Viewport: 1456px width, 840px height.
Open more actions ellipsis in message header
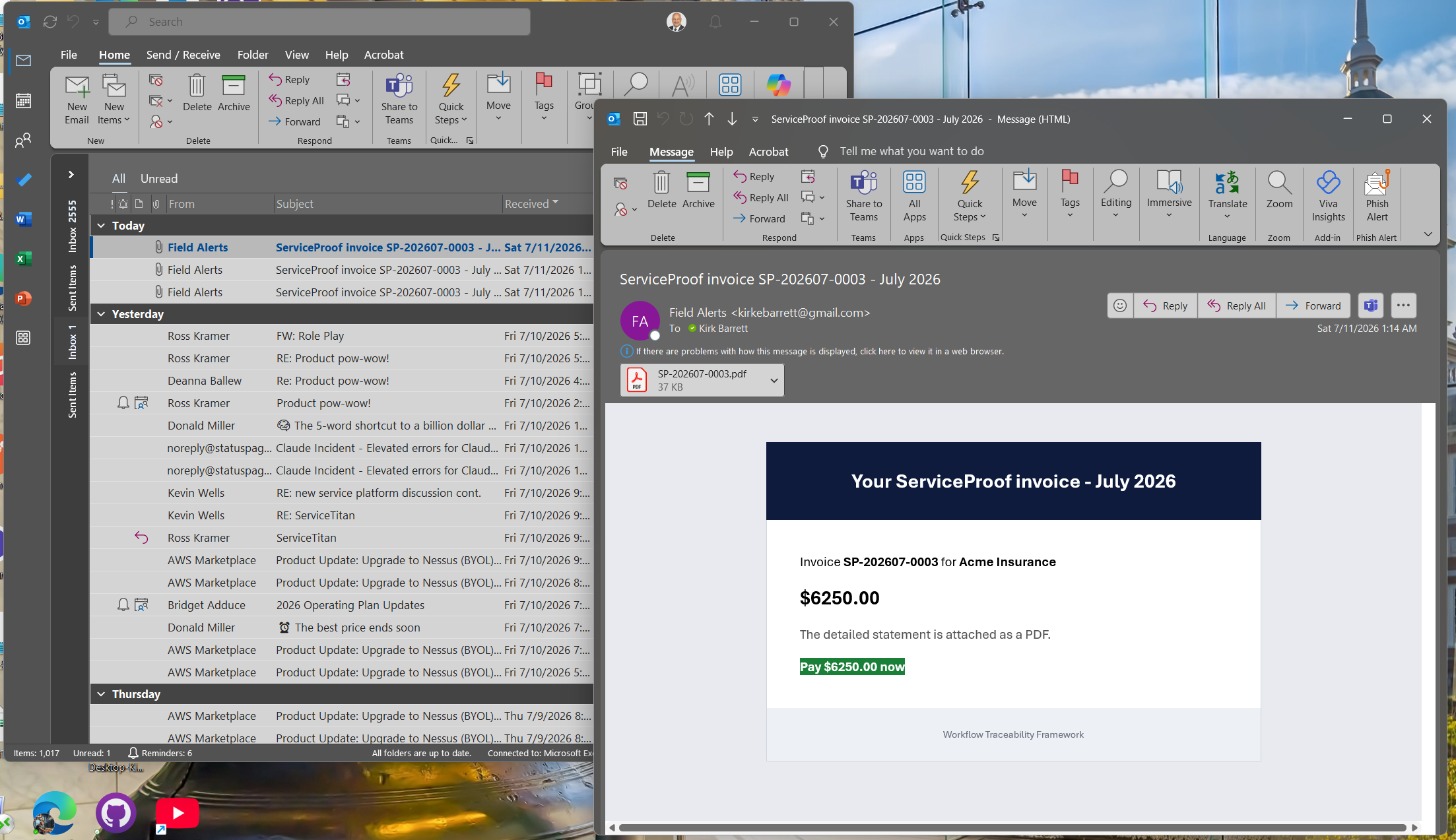(x=1403, y=306)
